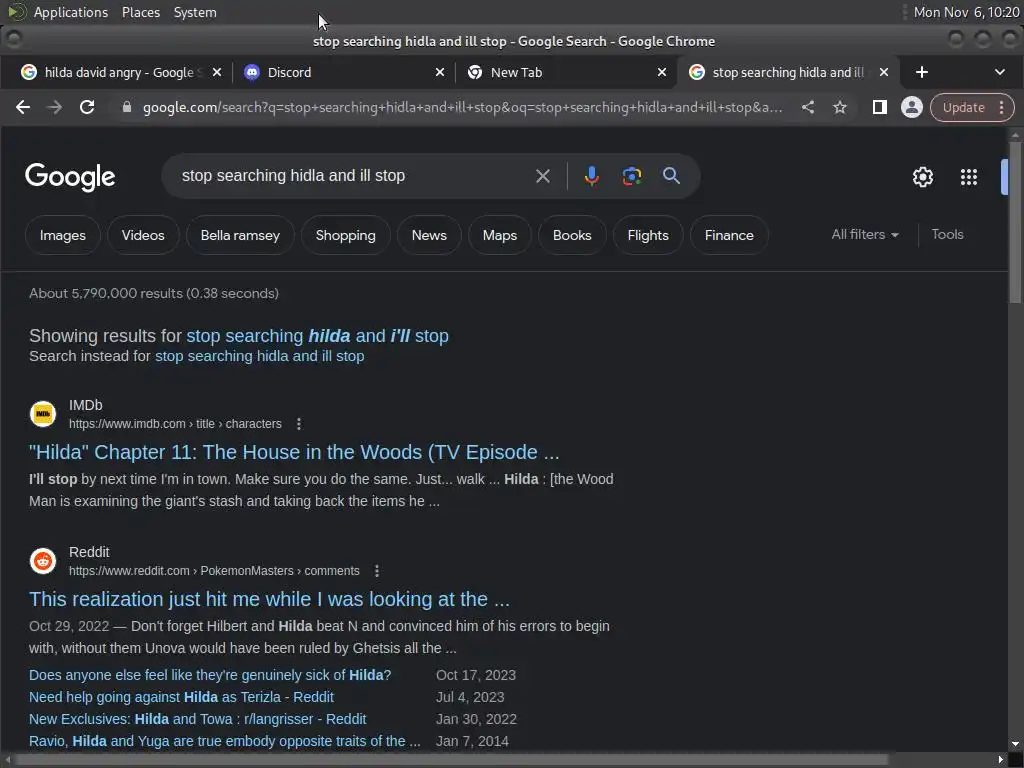Open more options for IMDb result
Viewport: 1024px width, 768px height.
pos(298,424)
